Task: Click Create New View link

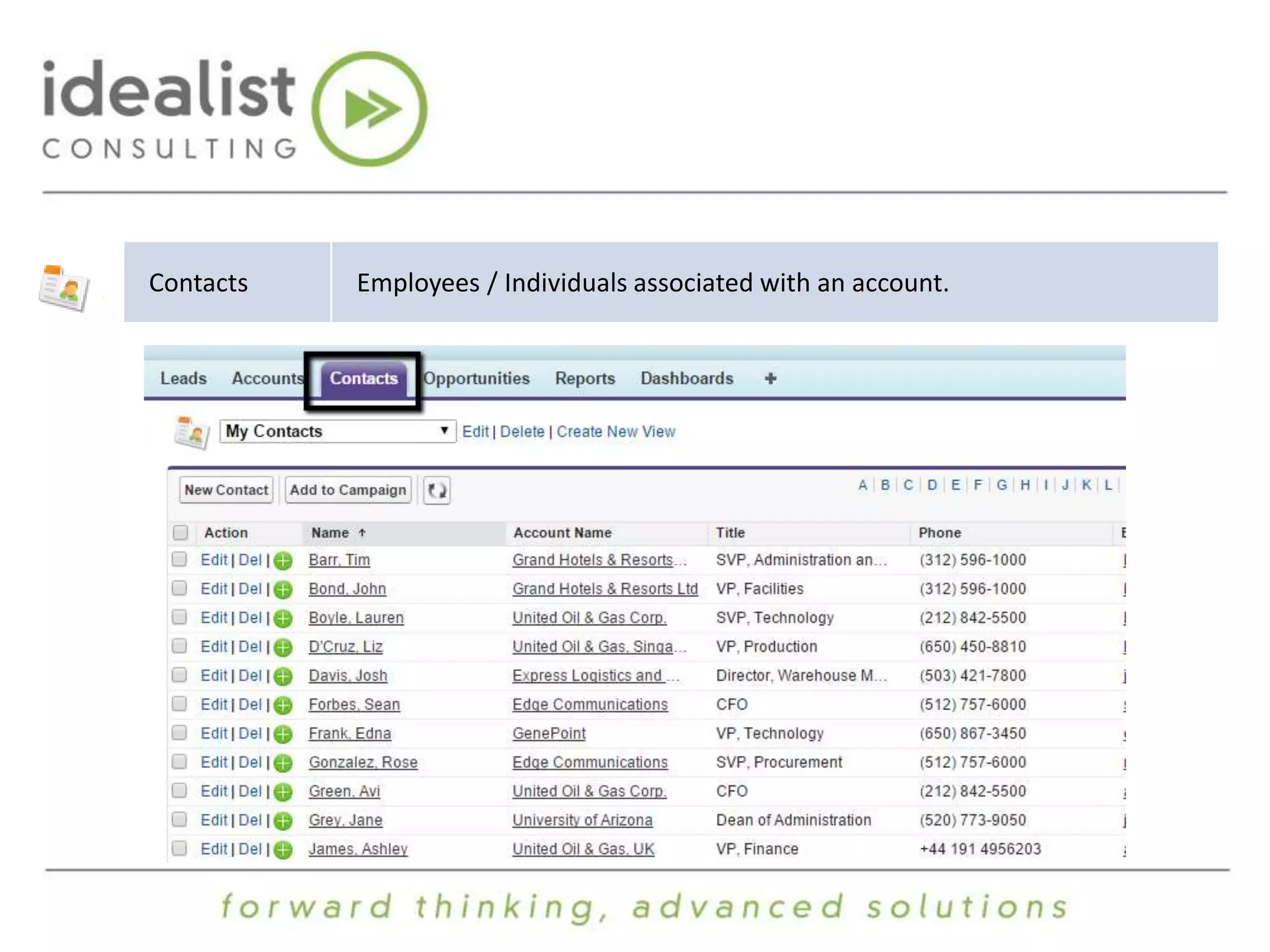Action: [x=616, y=432]
